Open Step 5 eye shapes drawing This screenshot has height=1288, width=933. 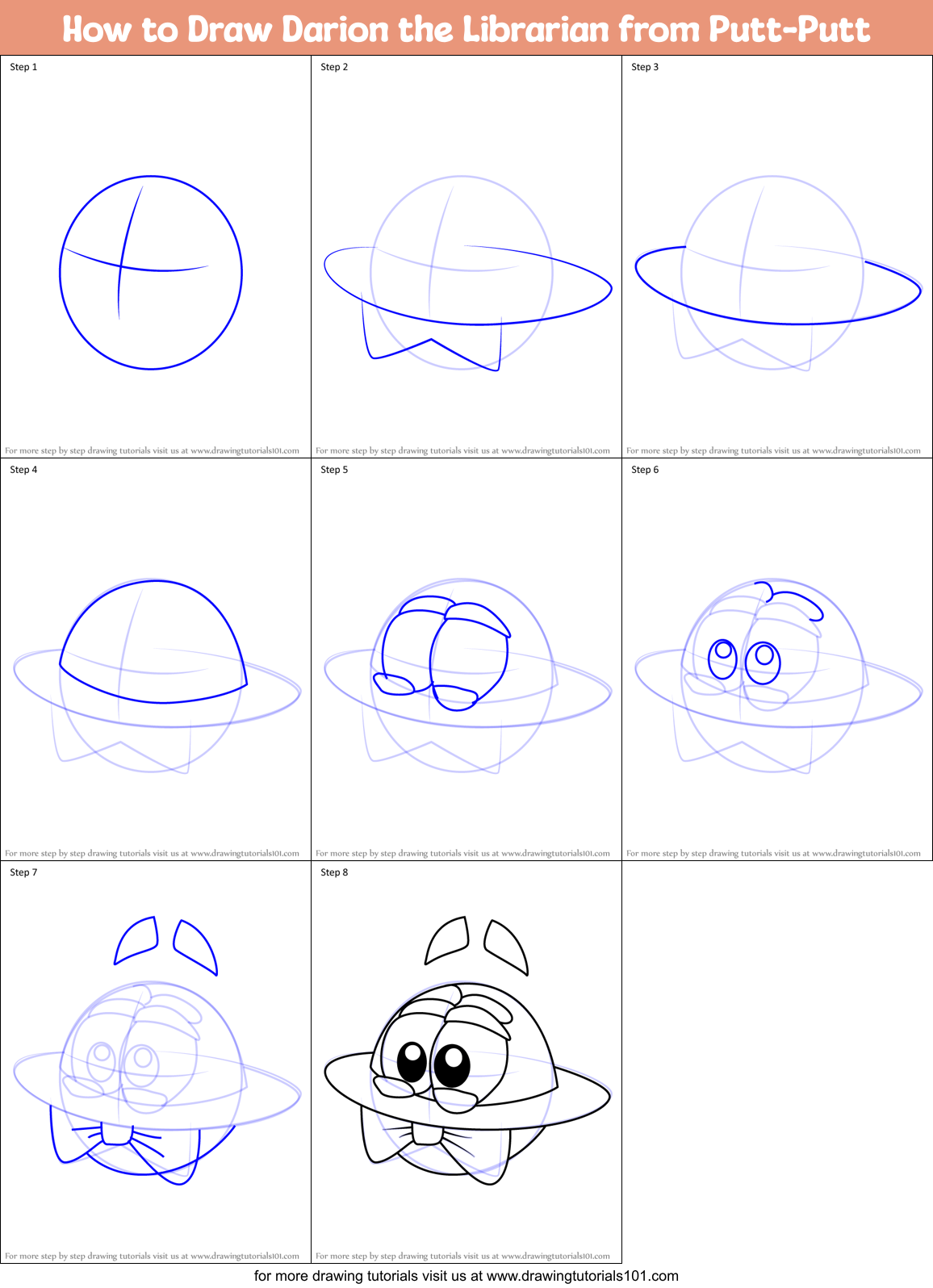tap(467, 675)
